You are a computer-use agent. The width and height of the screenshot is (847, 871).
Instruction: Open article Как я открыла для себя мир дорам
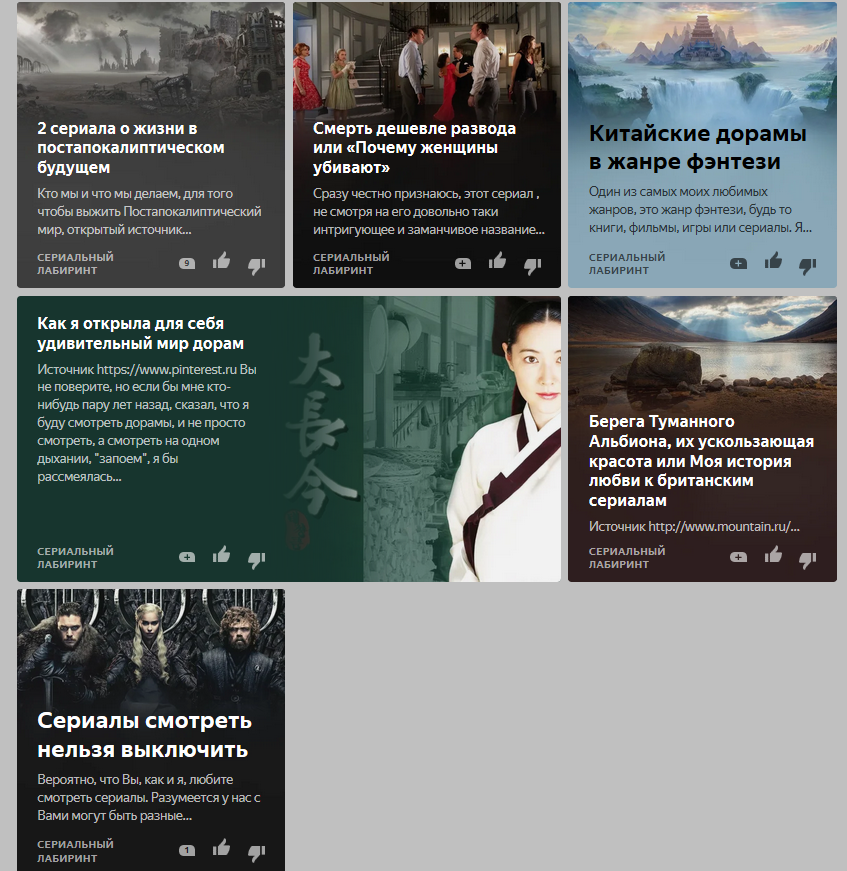click(141, 333)
